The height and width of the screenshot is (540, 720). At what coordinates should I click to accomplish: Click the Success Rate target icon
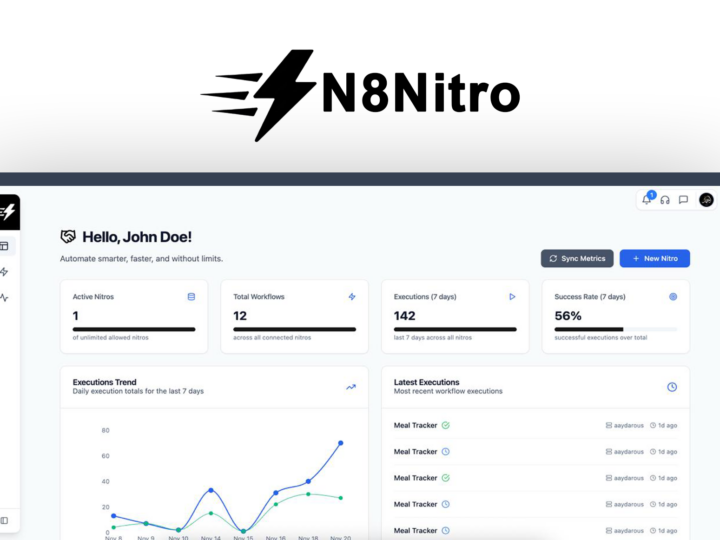point(673,297)
